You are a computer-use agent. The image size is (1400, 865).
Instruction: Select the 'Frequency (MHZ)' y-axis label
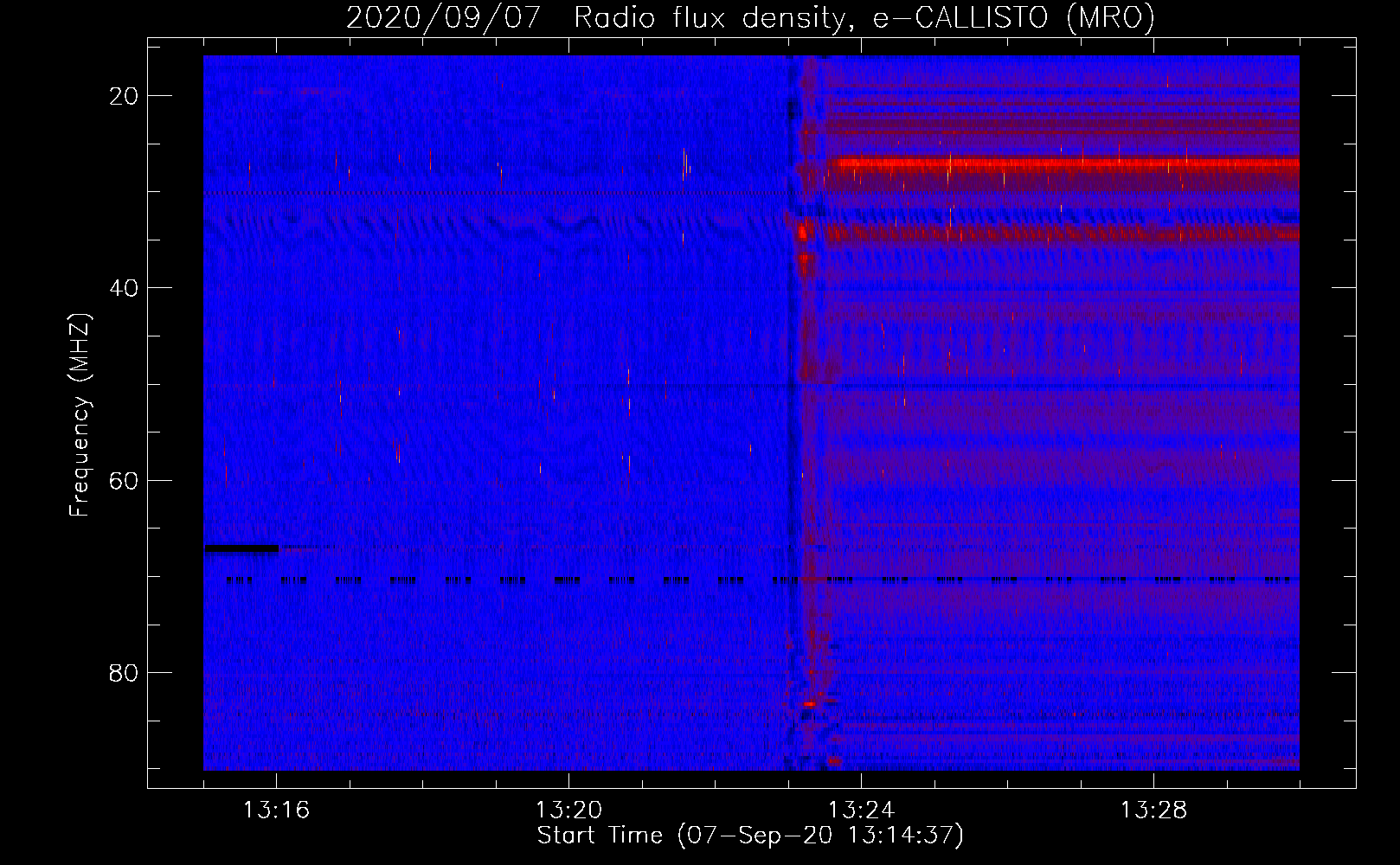click(80, 415)
